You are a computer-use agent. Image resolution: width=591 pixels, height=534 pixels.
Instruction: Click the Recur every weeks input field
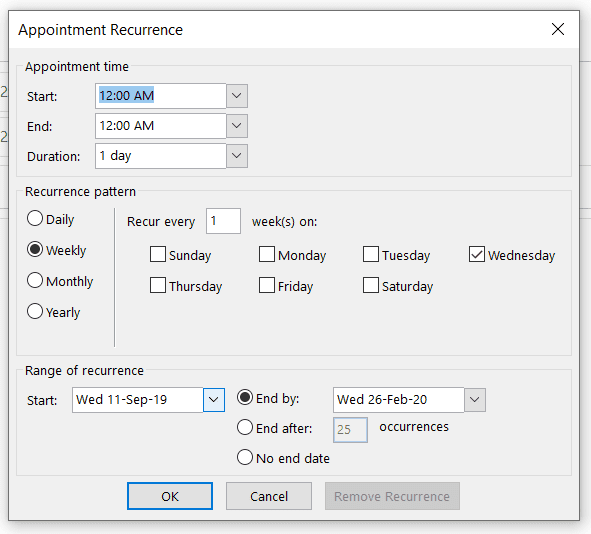tap(224, 221)
